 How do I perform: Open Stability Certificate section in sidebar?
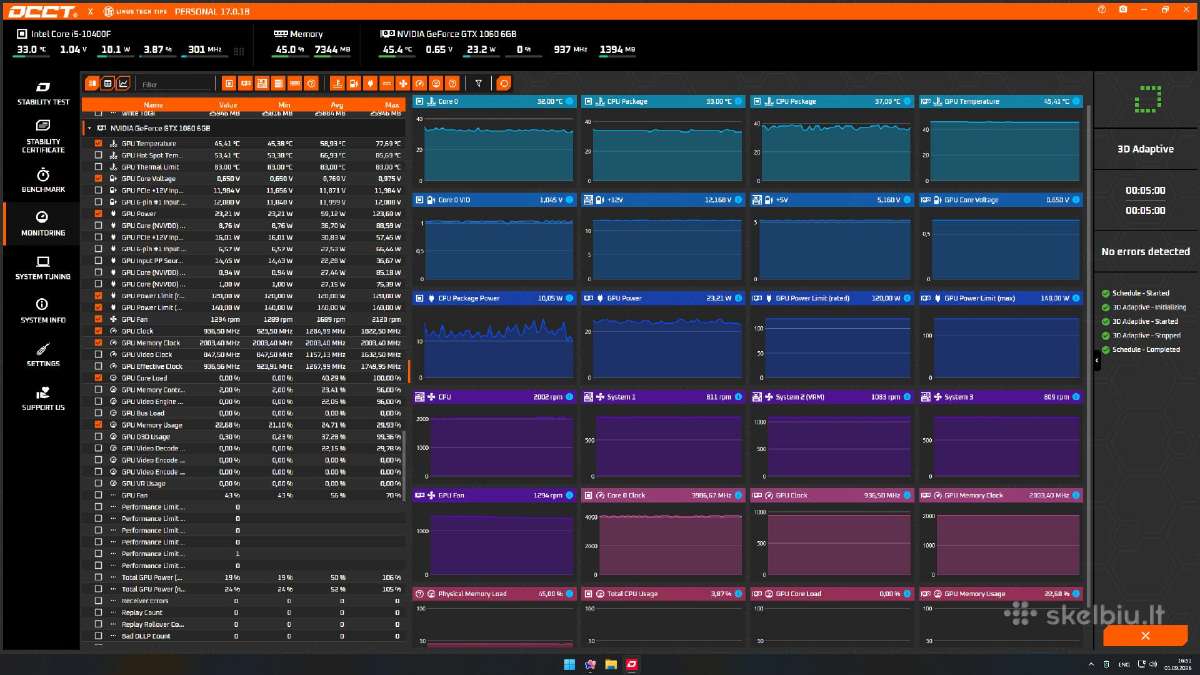click(42, 136)
